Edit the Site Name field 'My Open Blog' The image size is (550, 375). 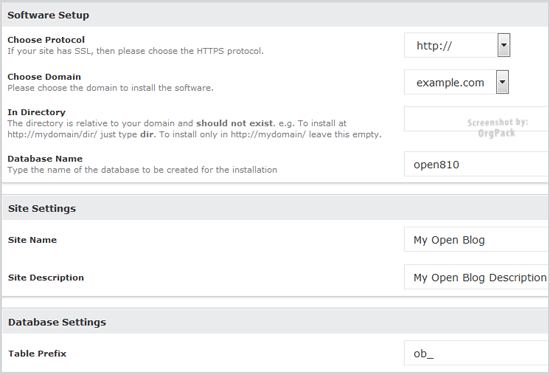click(x=477, y=240)
